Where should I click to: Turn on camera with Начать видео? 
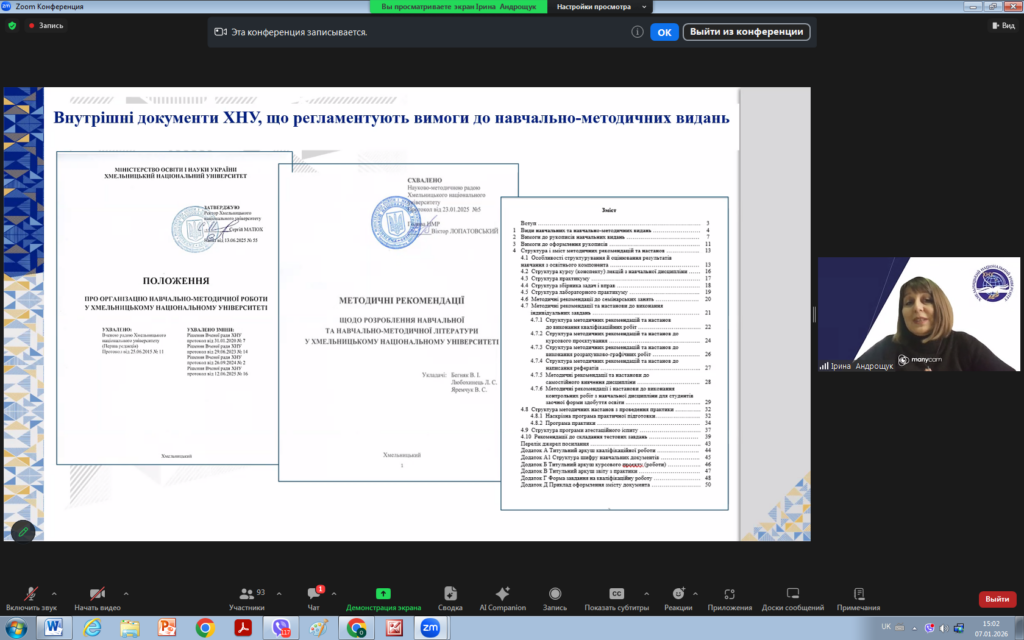(x=97, y=598)
